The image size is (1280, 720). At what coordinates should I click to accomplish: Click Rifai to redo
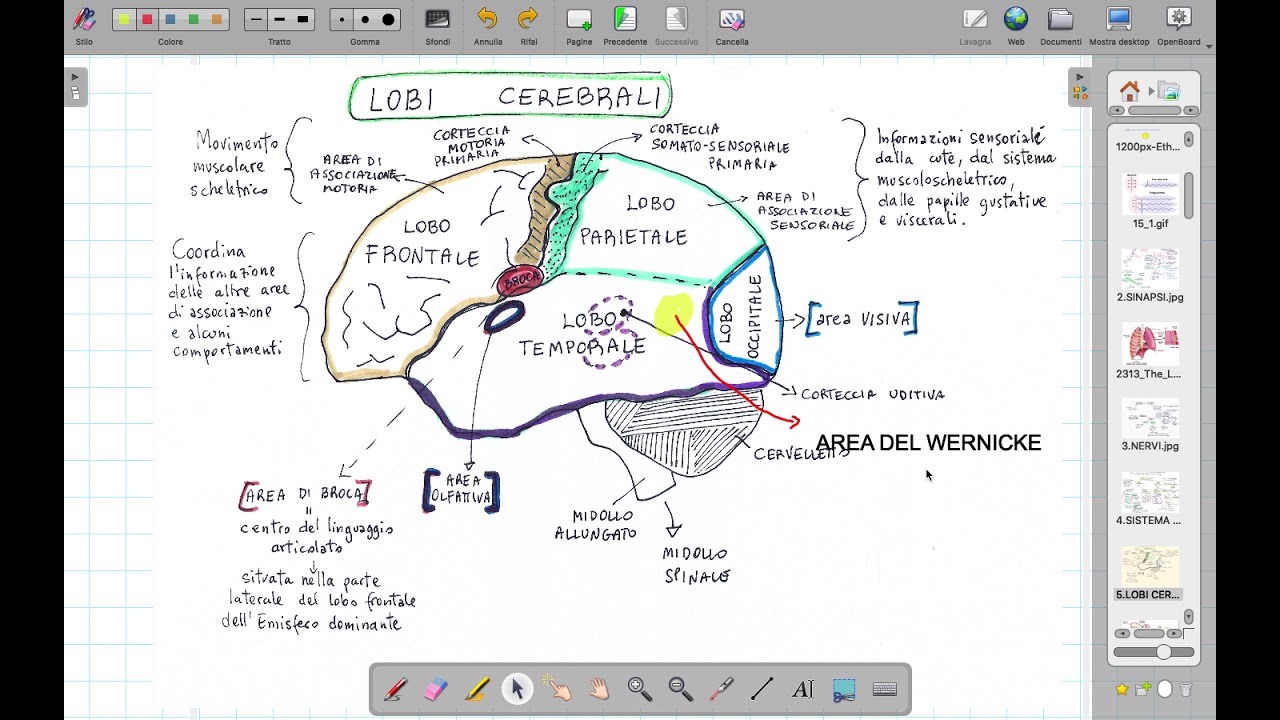tap(529, 26)
